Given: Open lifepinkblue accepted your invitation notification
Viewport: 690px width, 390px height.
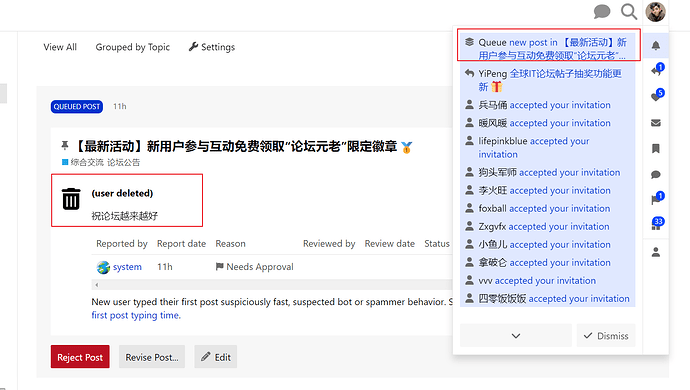Looking at the screenshot, I should 548,148.
